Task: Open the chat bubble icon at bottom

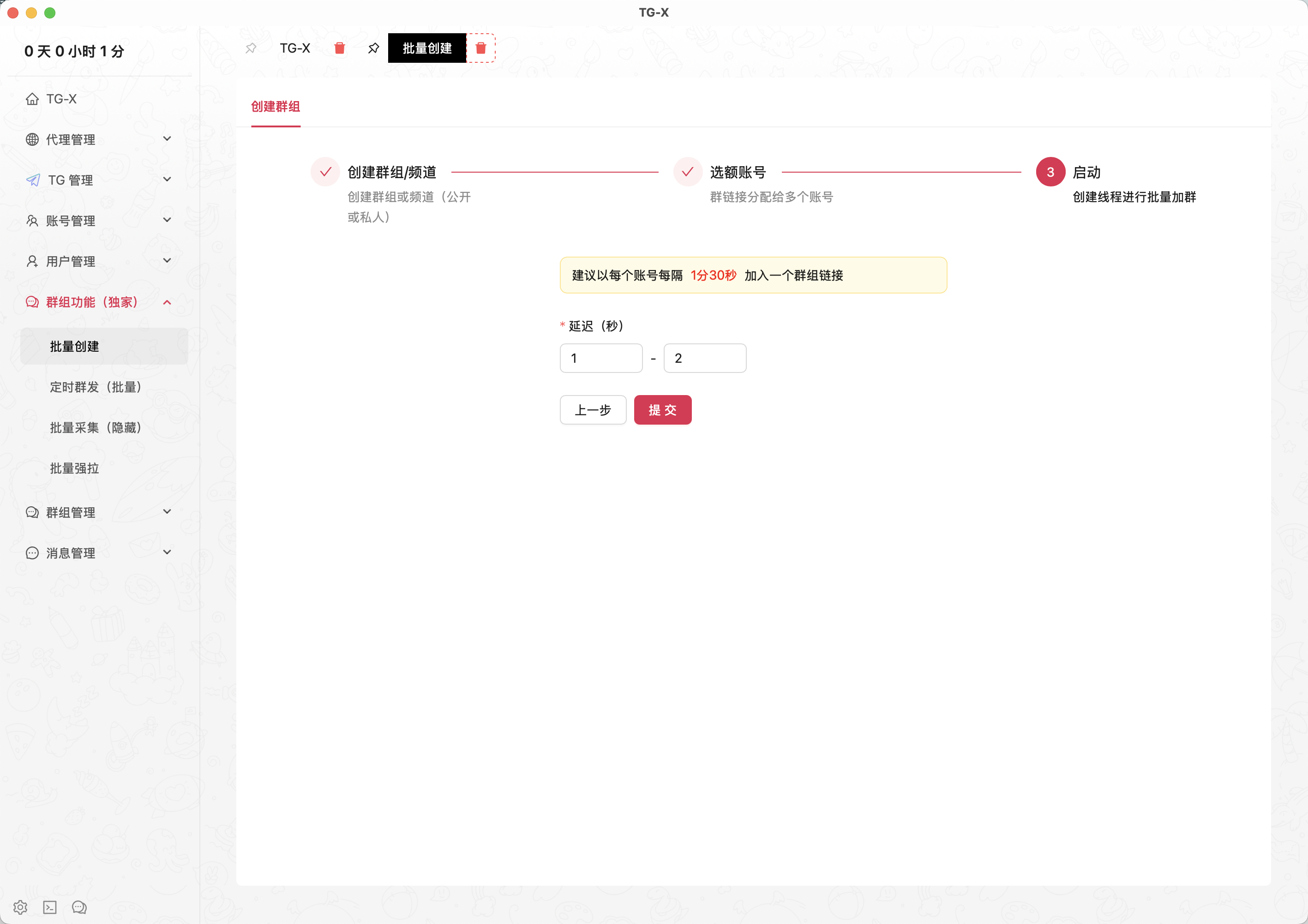Action: click(79, 907)
